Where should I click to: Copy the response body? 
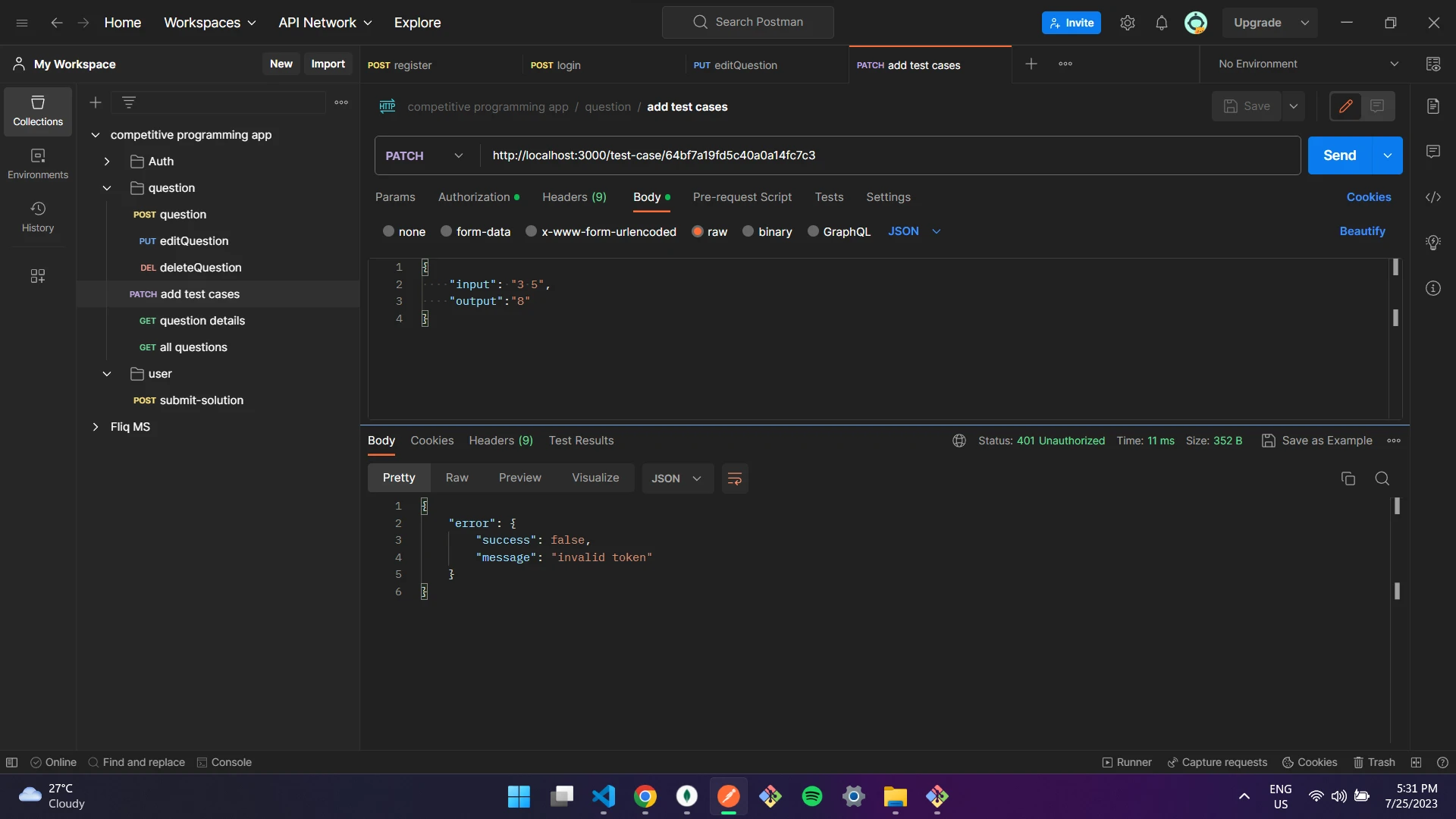click(1348, 479)
